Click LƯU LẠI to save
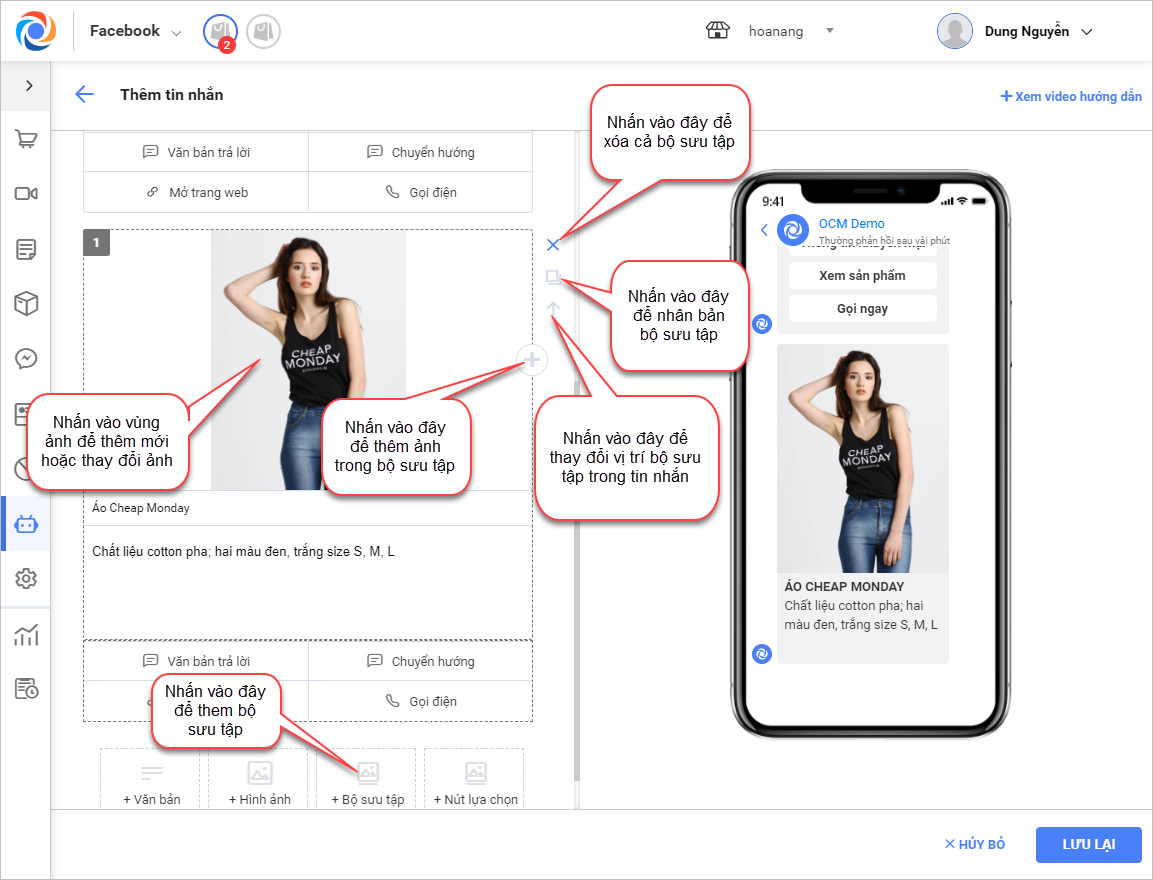Image resolution: width=1153 pixels, height=880 pixels. (x=1088, y=845)
